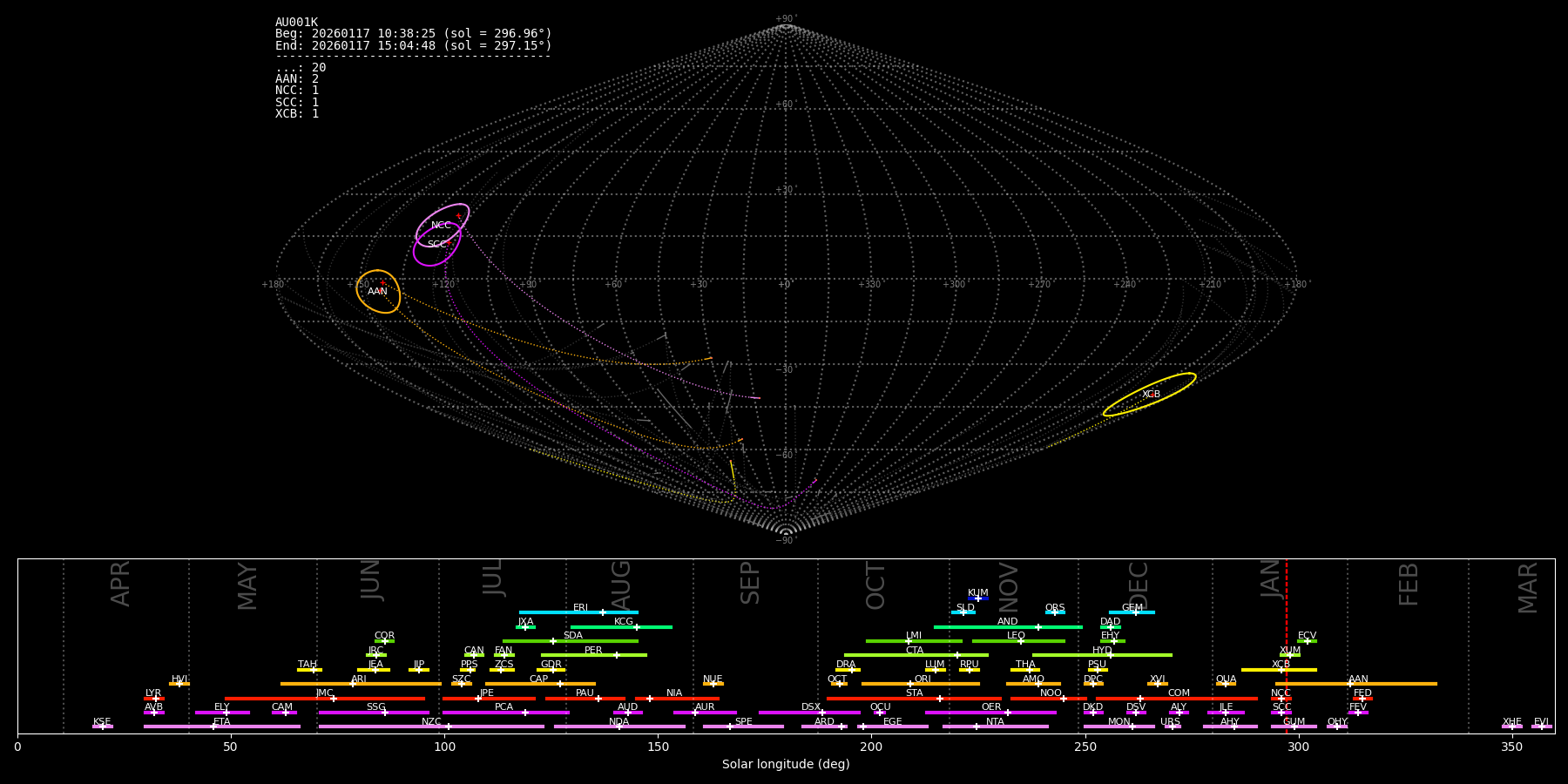This screenshot has width=1568, height=784.
Task: Click the ORI shower label in timeline
Action: coord(923,679)
